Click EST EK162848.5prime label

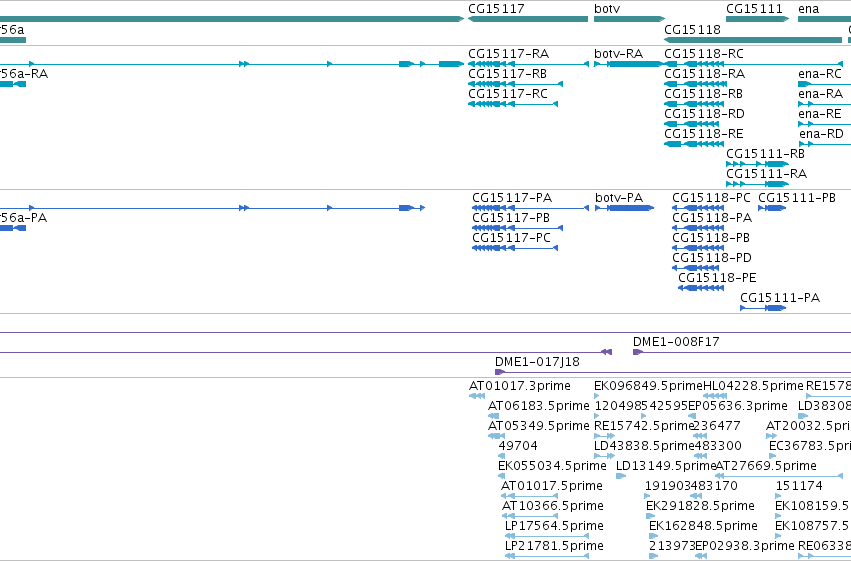coord(703,527)
